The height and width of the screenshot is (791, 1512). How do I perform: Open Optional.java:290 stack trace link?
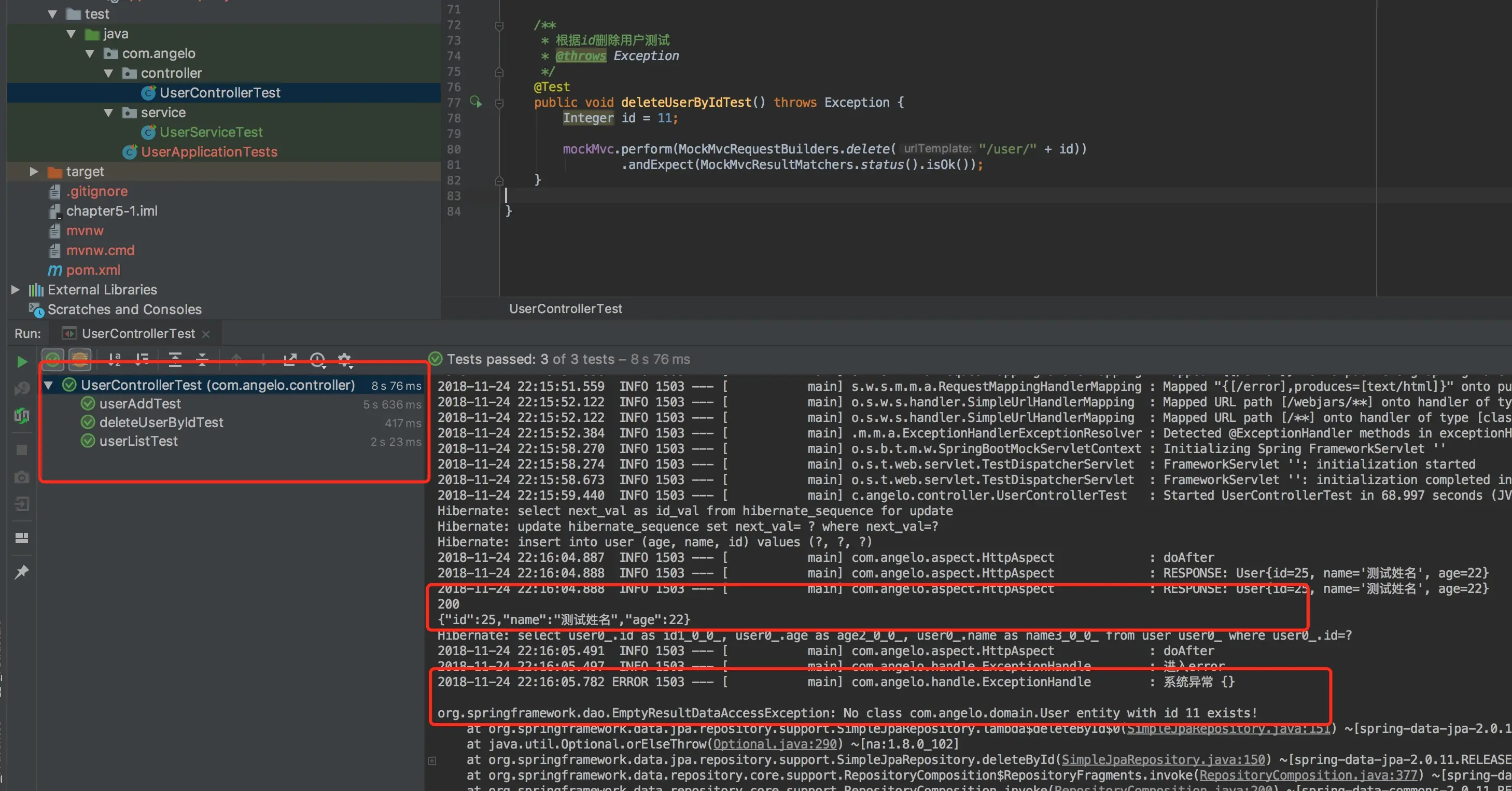pyautogui.click(x=774, y=744)
